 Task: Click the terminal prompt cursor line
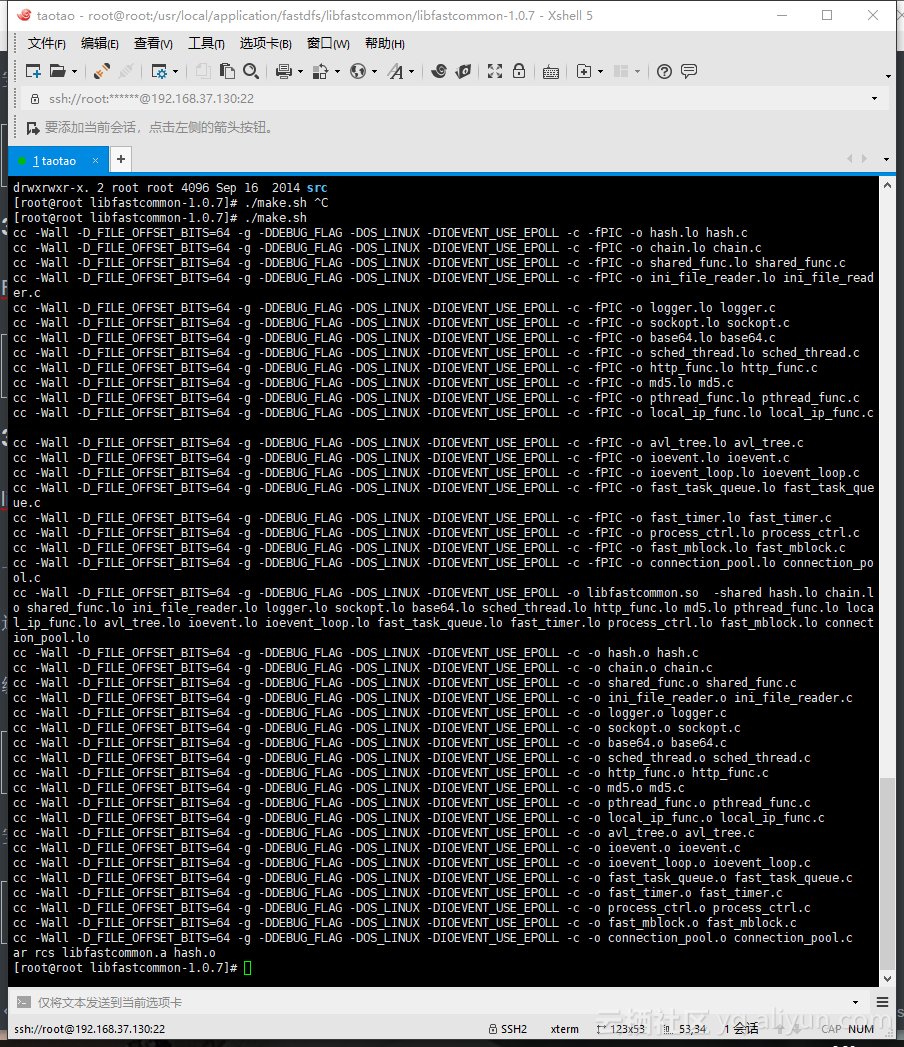[132, 968]
